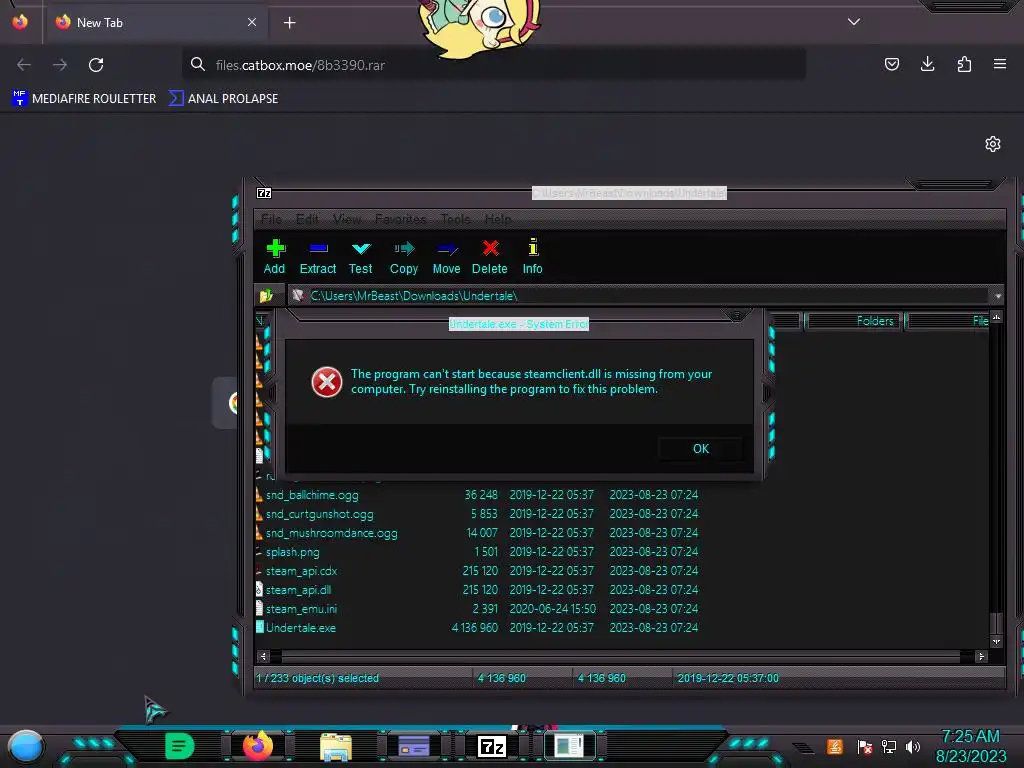
Task: Click the Folders column header
Action: (x=853, y=321)
